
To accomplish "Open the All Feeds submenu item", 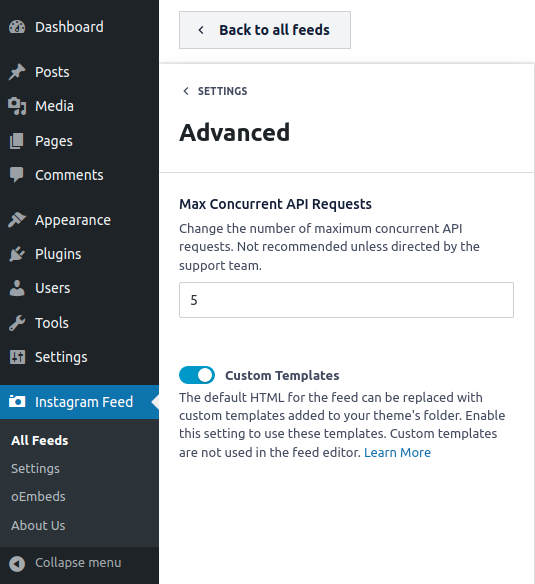I will (40, 441).
